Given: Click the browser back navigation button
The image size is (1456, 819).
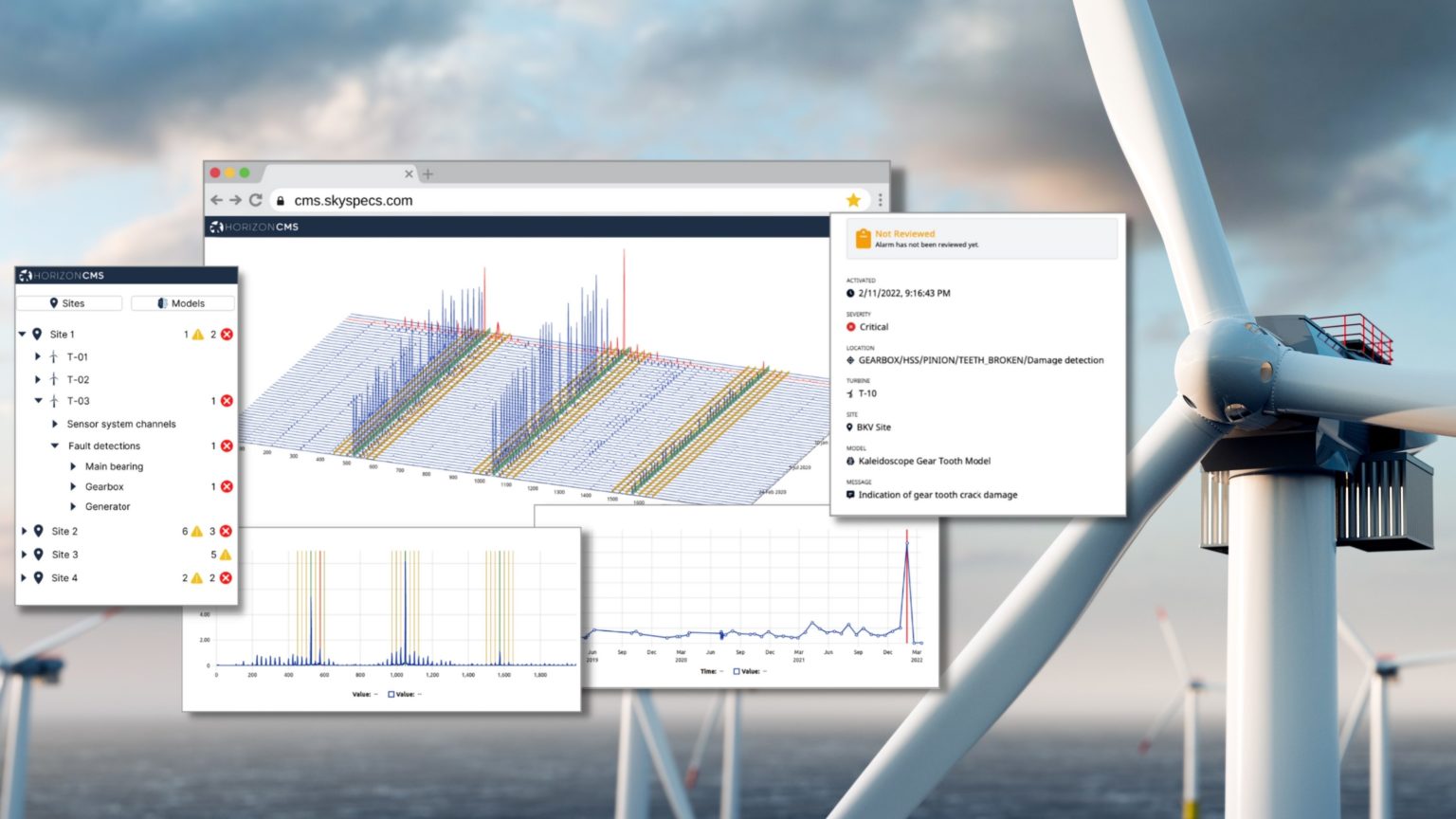Looking at the screenshot, I should 216,200.
